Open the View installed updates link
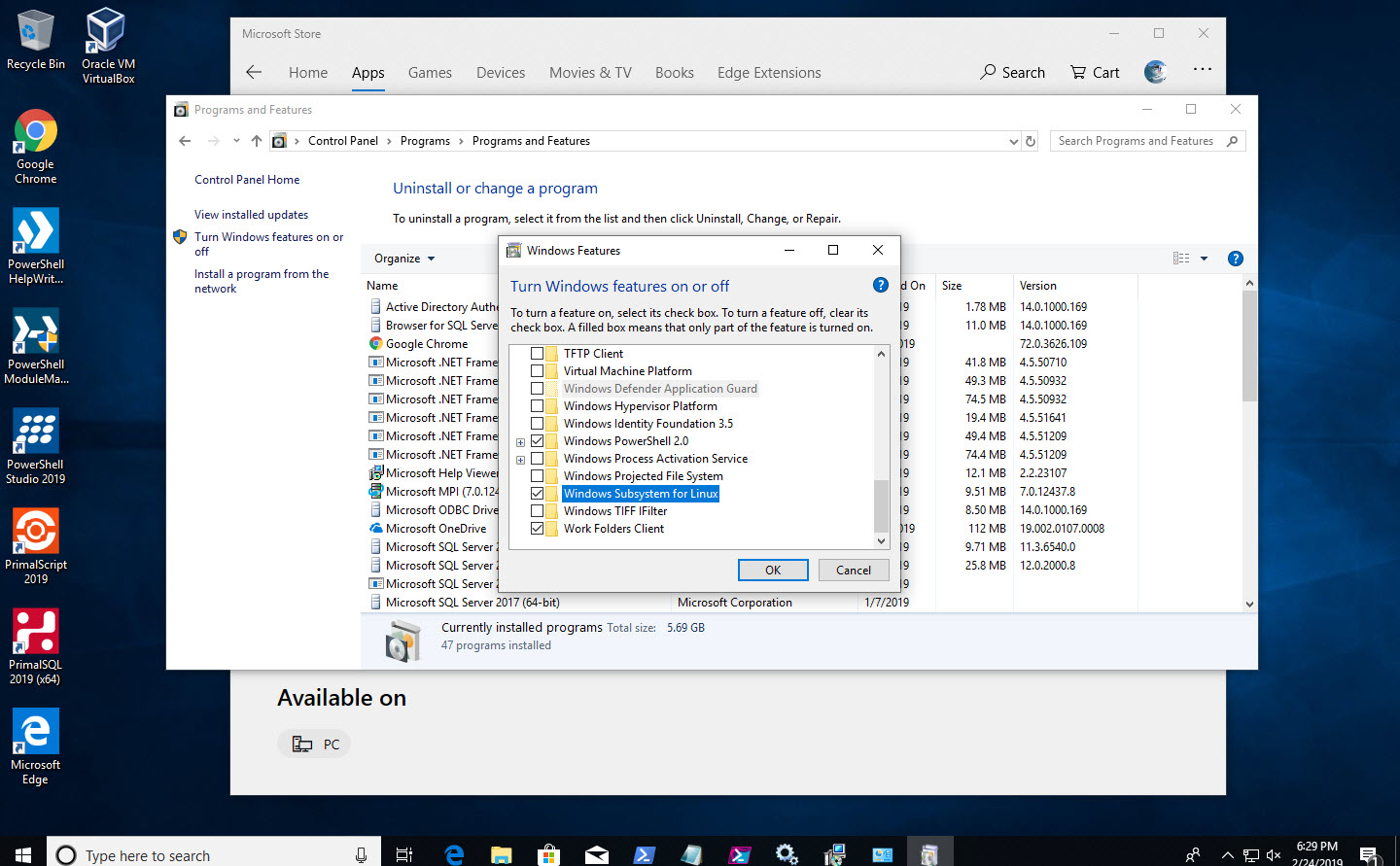The image size is (1400, 866). [x=251, y=215]
